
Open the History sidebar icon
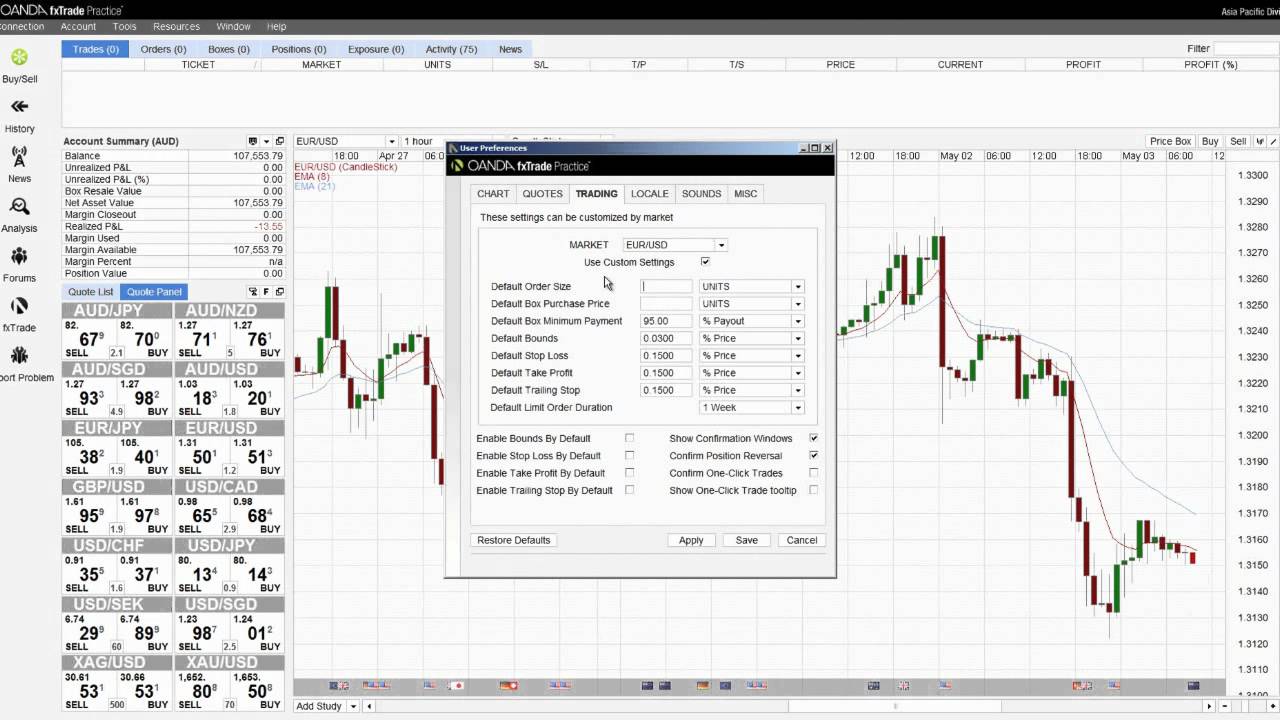19,107
